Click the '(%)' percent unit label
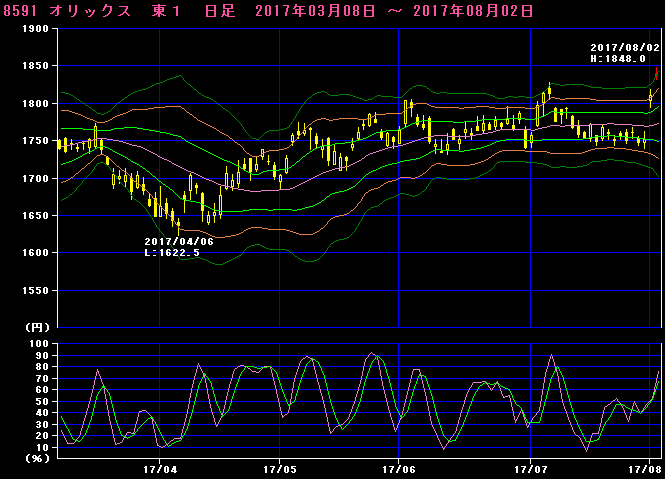 pyautogui.click(x=37, y=459)
